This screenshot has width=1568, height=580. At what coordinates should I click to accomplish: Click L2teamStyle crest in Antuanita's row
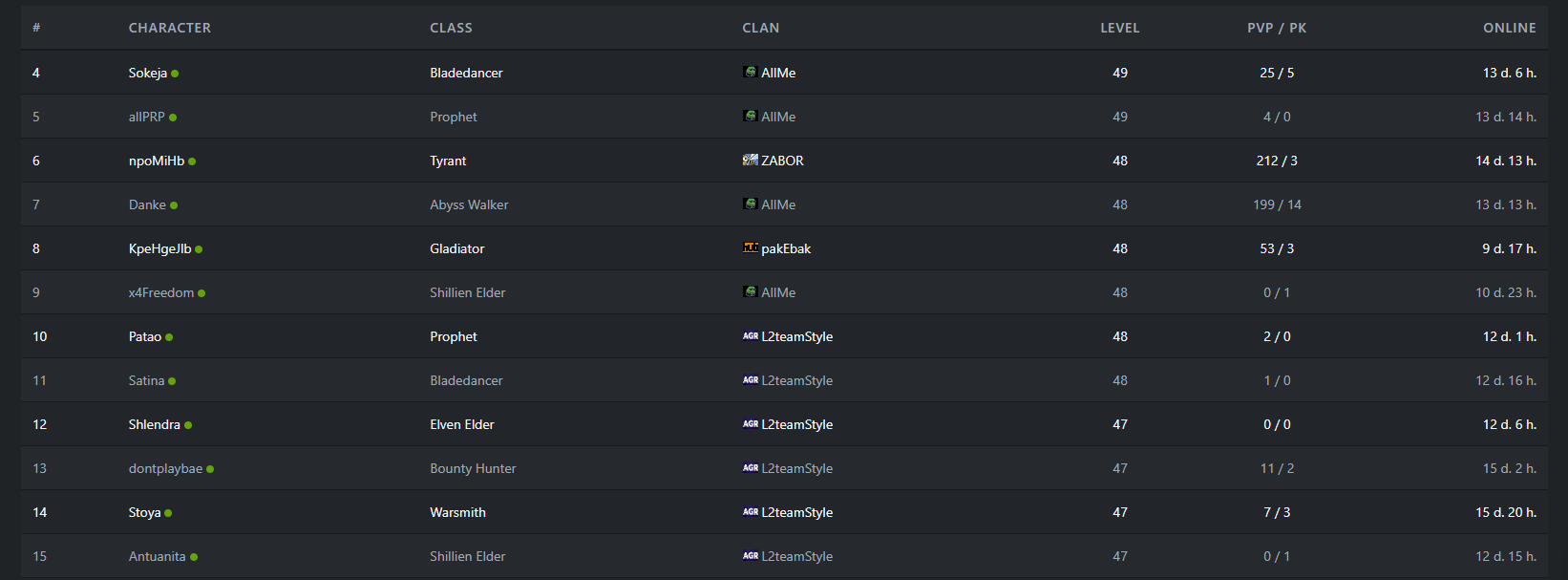[x=751, y=555]
